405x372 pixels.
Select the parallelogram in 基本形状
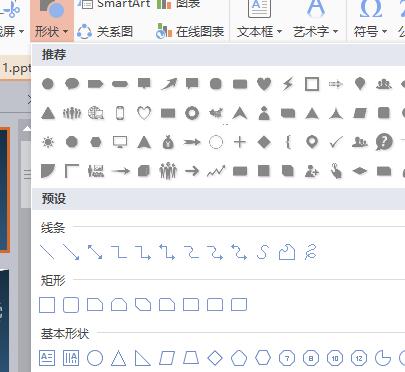[167, 358]
